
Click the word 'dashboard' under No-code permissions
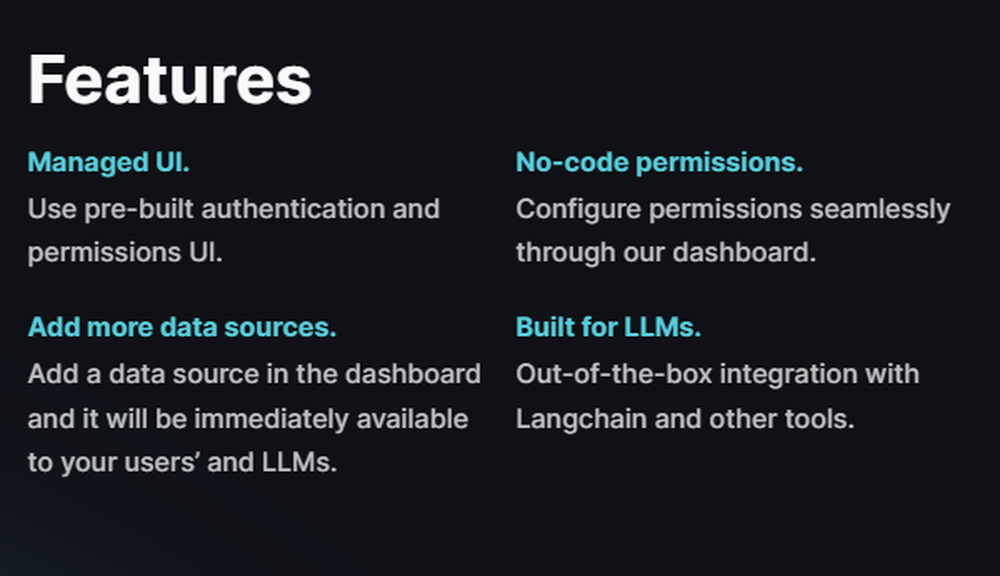pos(744,253)
